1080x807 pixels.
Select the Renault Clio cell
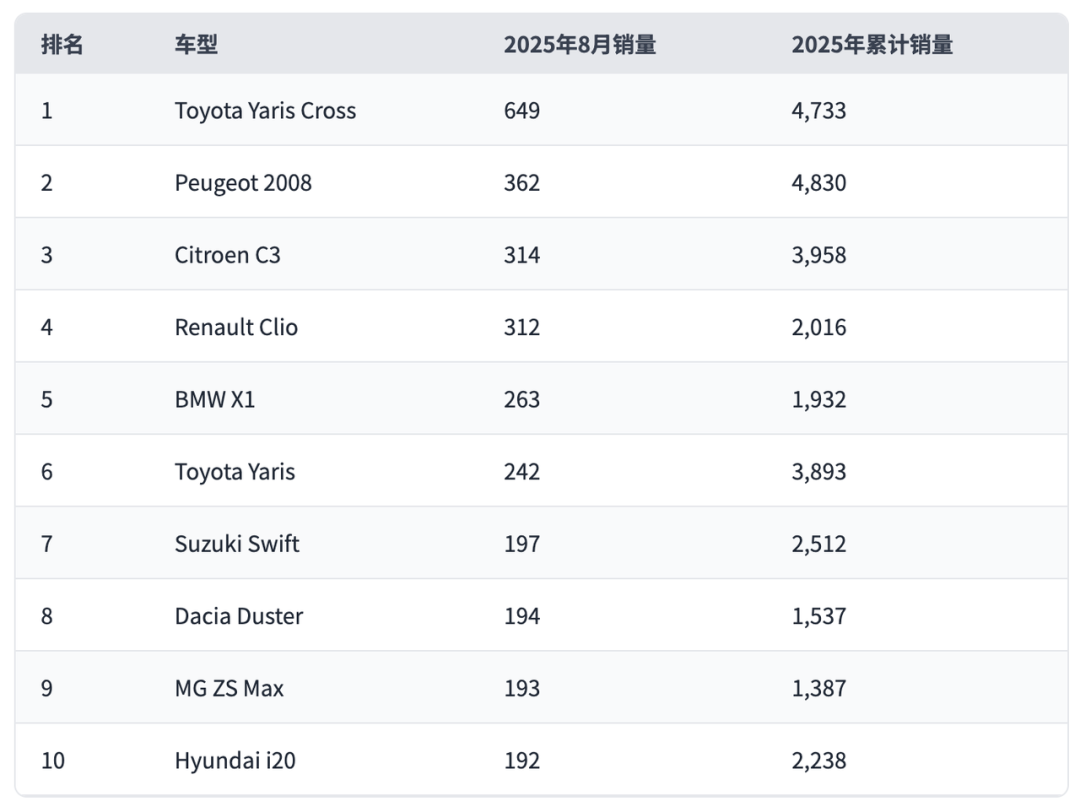click(236, 327)
